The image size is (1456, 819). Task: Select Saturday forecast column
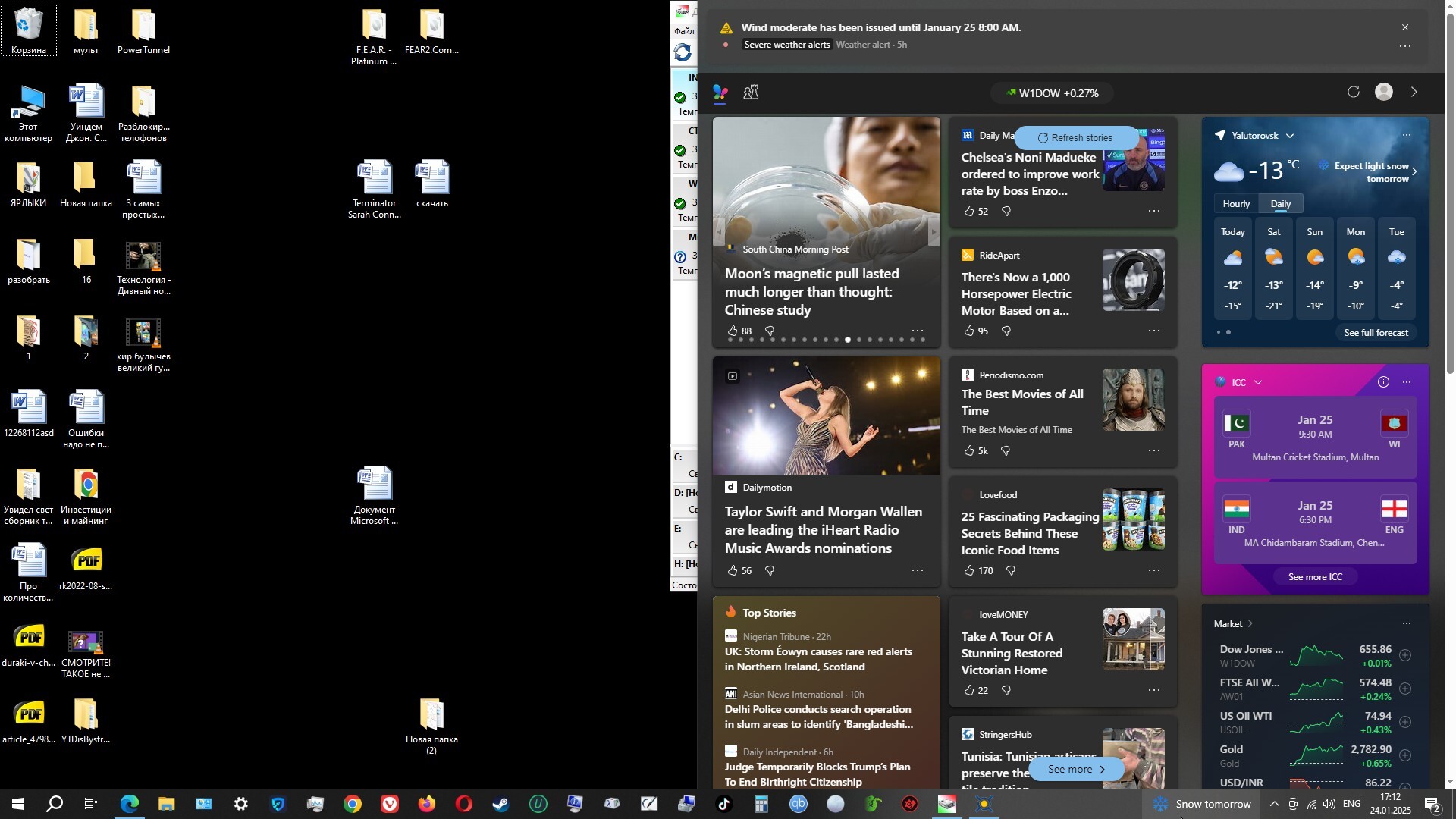tap(1273, 269)
